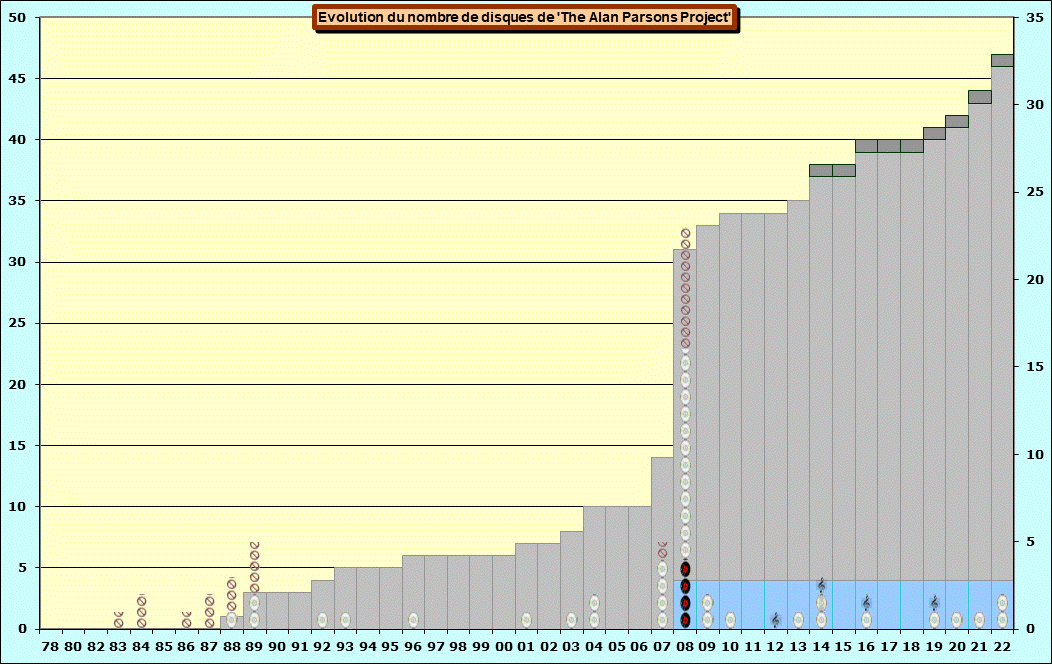1052x664 pixels.
Task: Click the blue segment of bar 17
Action: click(x=889, y=604)
